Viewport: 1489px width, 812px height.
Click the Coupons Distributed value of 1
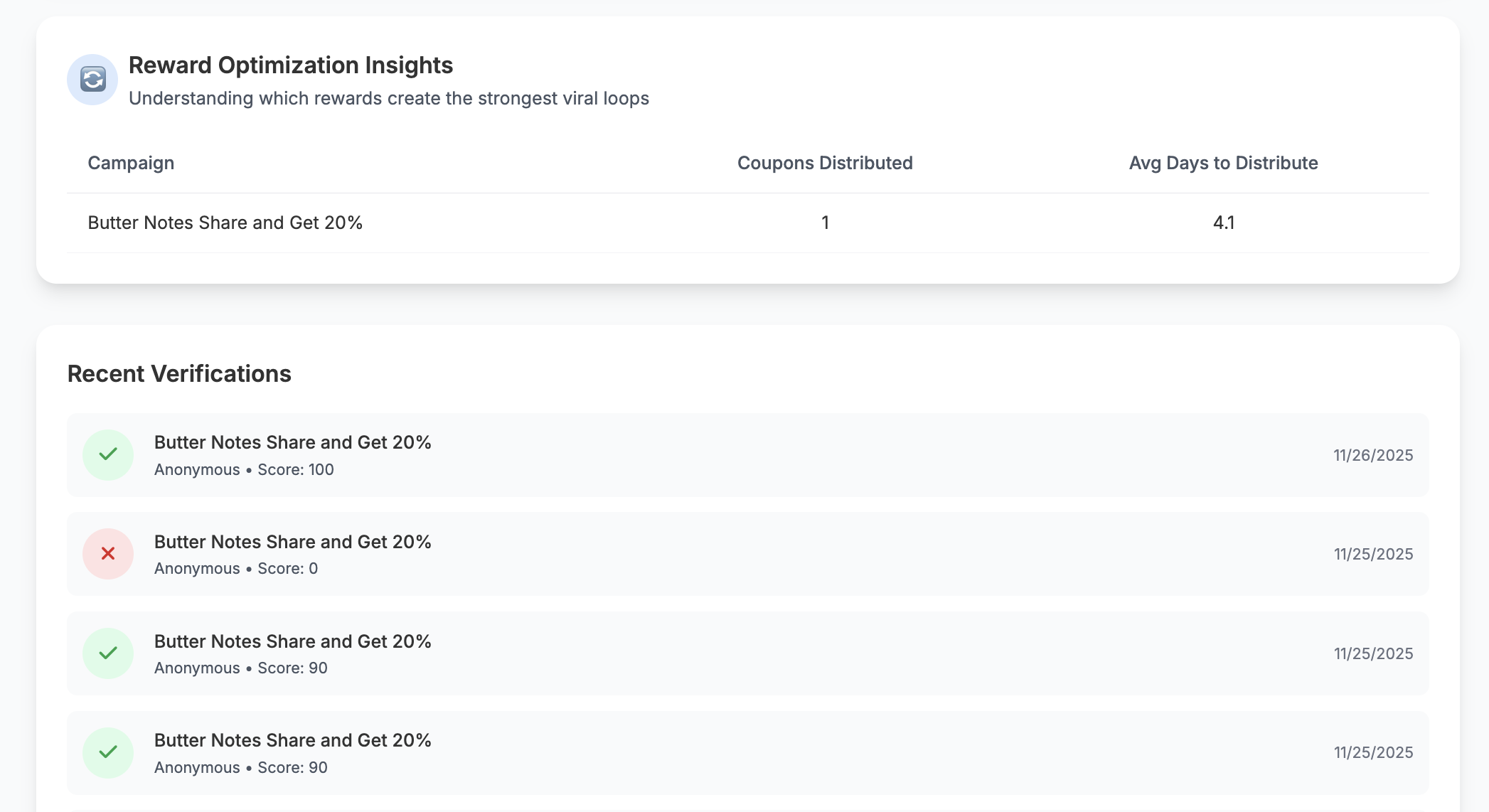point(825,222)
